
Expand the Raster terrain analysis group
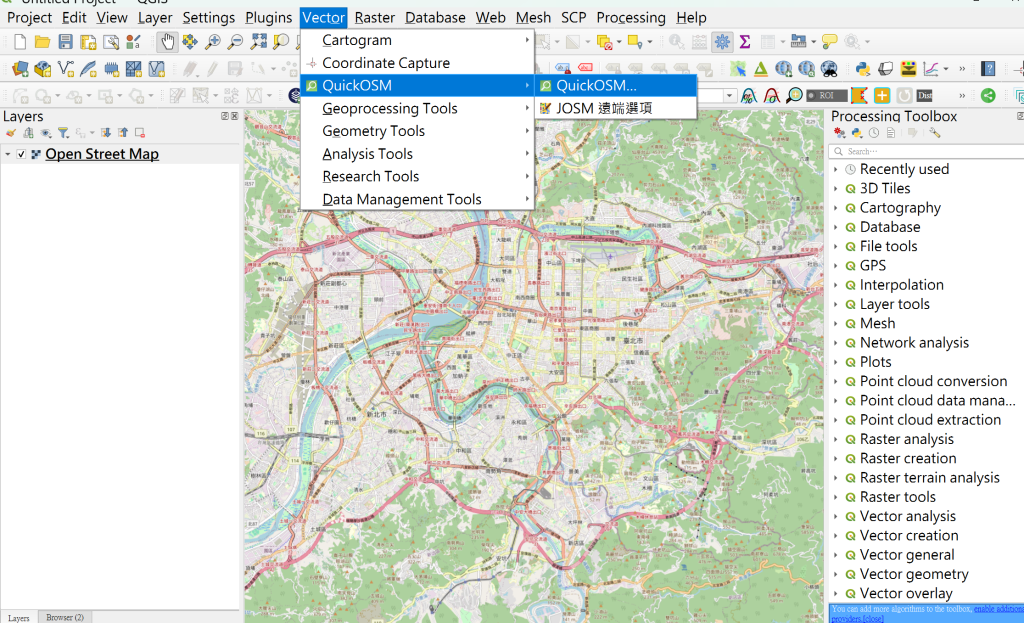point(836,478)
